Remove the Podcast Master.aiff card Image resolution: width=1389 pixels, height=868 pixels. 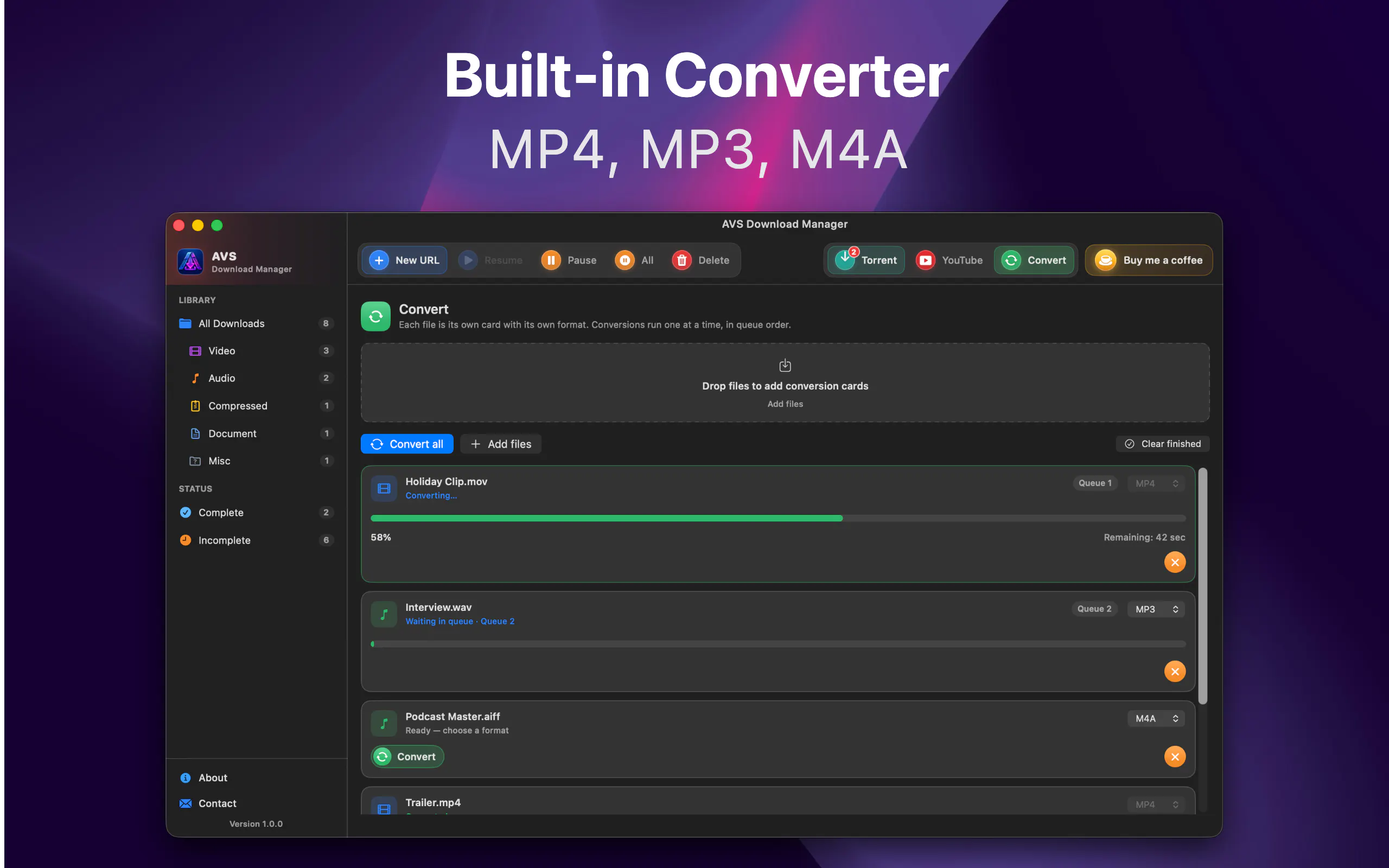pos(1174,757)
